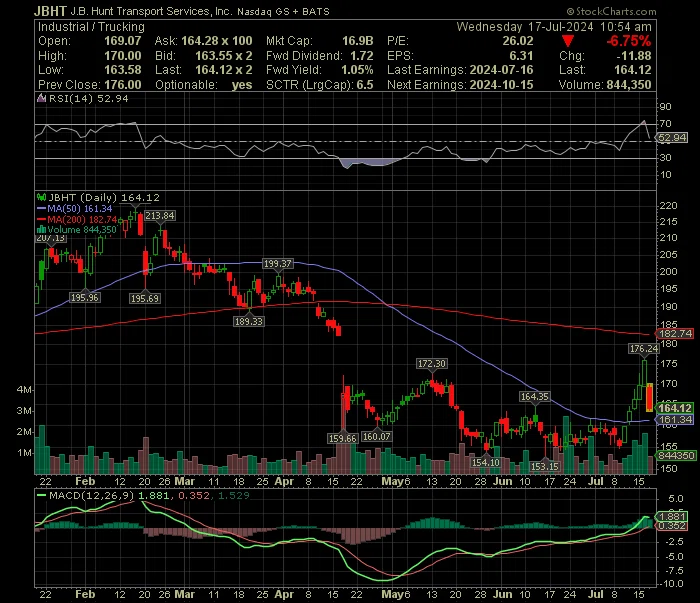Click the 154.10 low price label

pyautogui.click(x=486, y=462)
